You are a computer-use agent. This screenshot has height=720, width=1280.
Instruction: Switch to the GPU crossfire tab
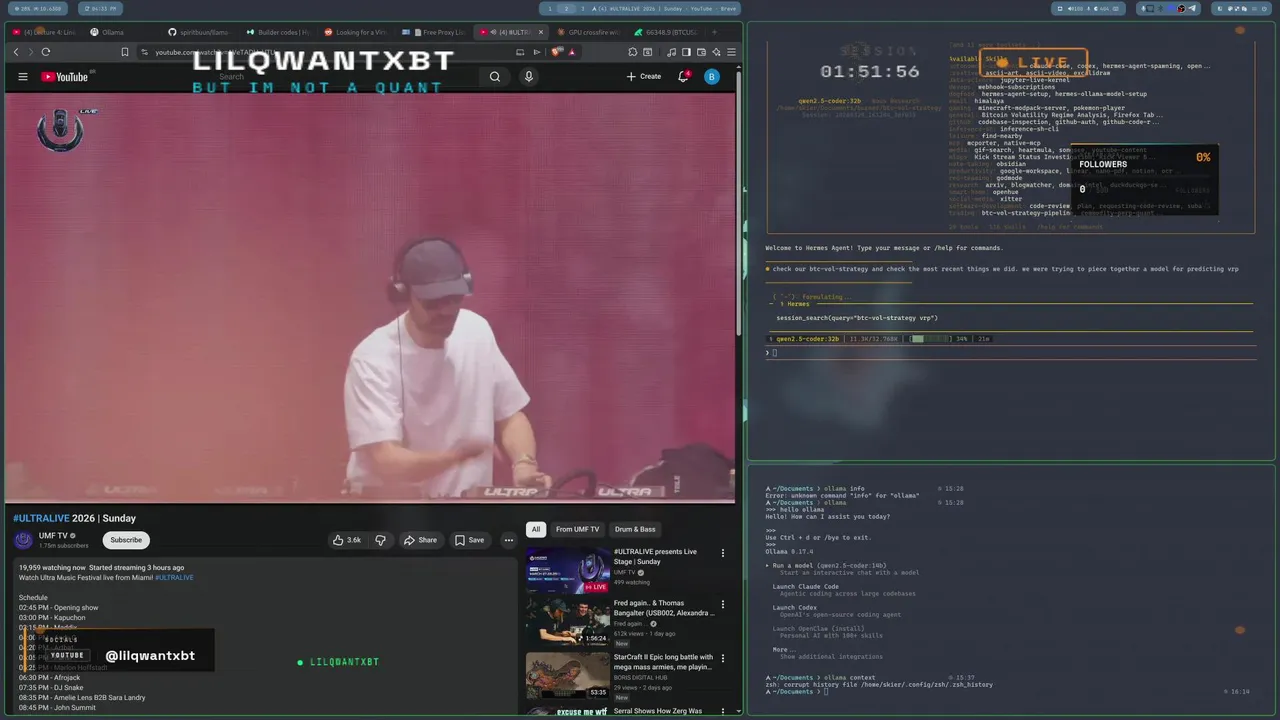[x=588, y=32]
